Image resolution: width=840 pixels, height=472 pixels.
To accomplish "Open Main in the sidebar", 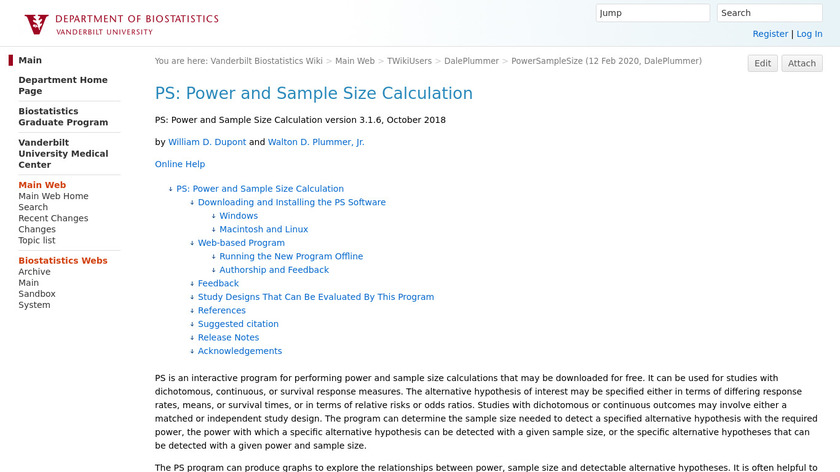I will [x=30, y=60].
